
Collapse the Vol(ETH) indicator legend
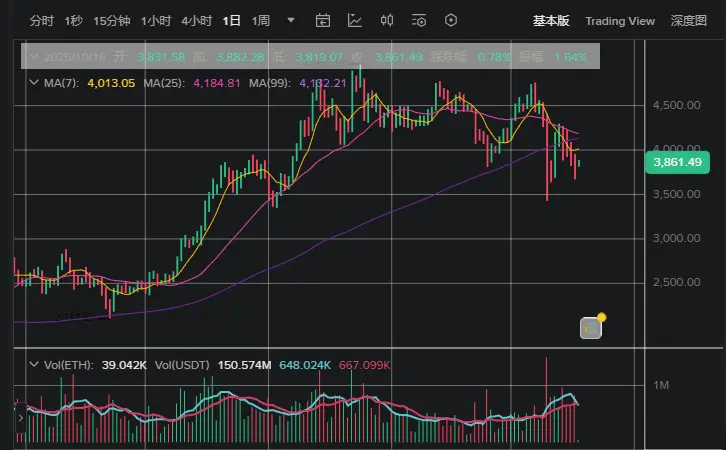[x=33, y=364]
